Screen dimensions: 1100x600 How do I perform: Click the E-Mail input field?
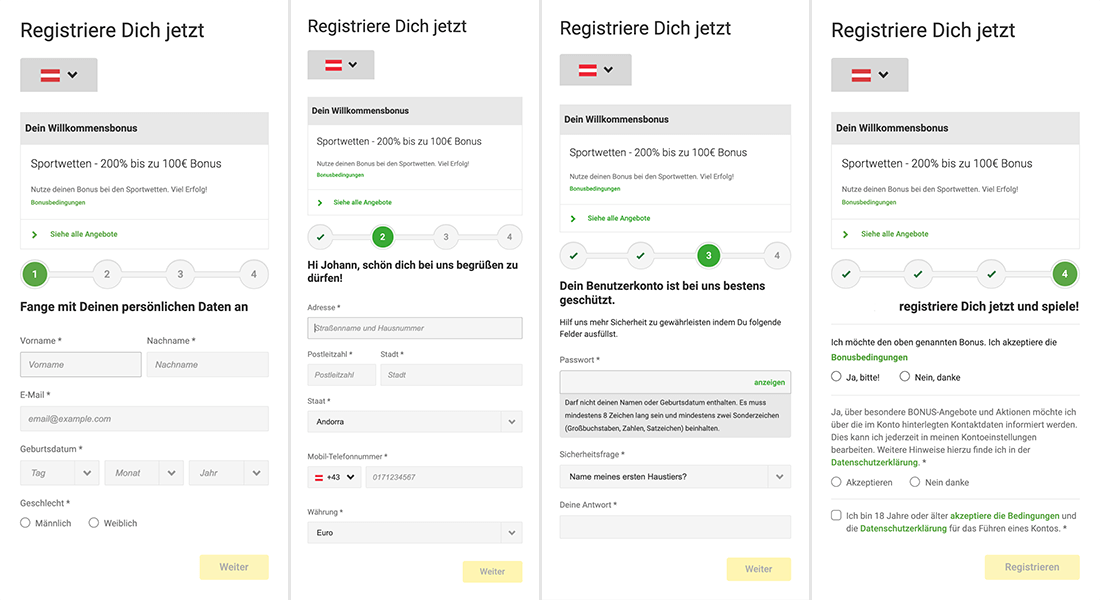coord(144,417)
